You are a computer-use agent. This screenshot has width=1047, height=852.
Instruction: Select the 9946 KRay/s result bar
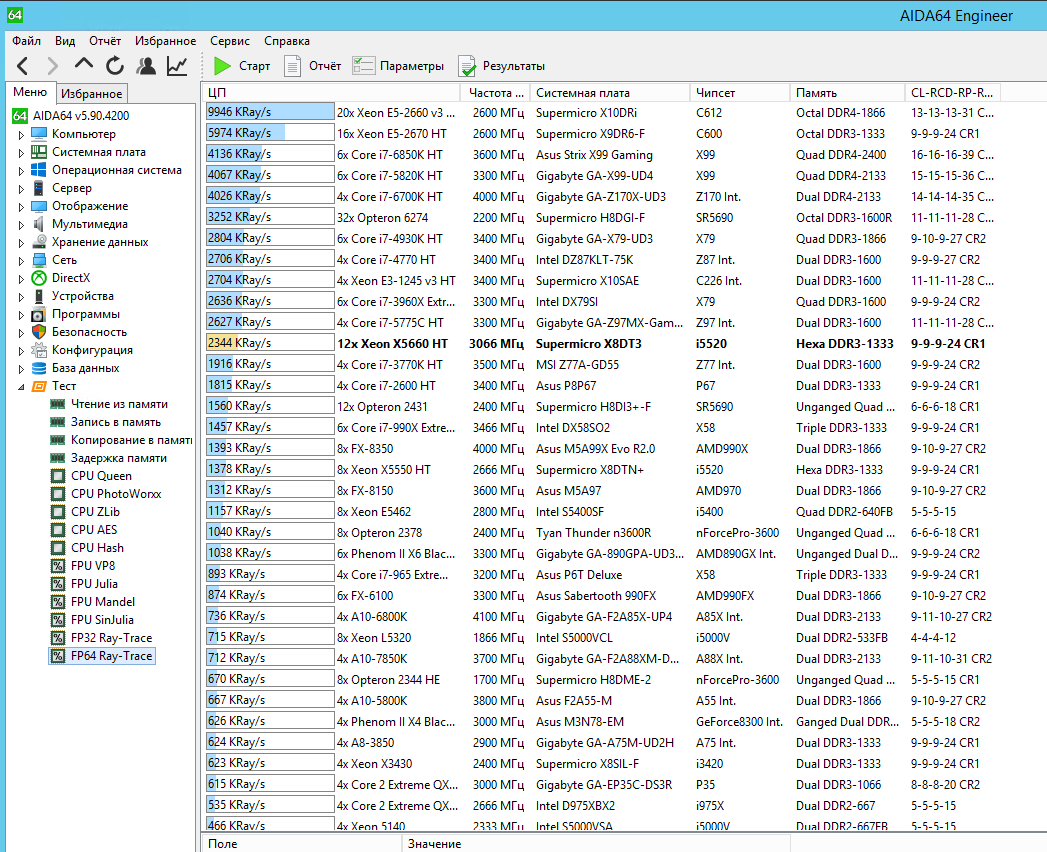pyautogui.click(x=270, y=112)
